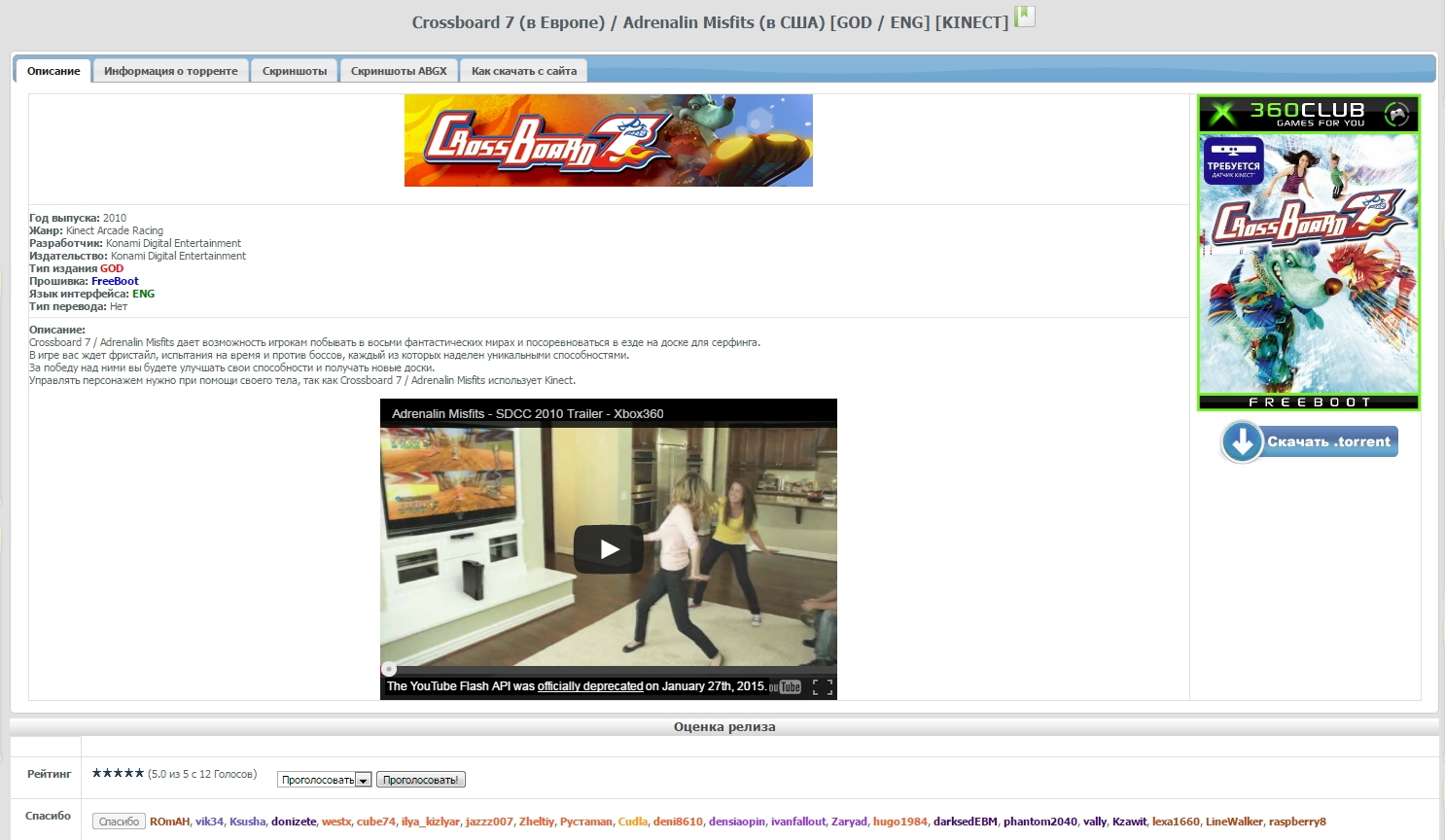The width and height of the screenshot is (1445, 840).
Task: Open user Kzawit's profile link
Action: [1129, 822]
